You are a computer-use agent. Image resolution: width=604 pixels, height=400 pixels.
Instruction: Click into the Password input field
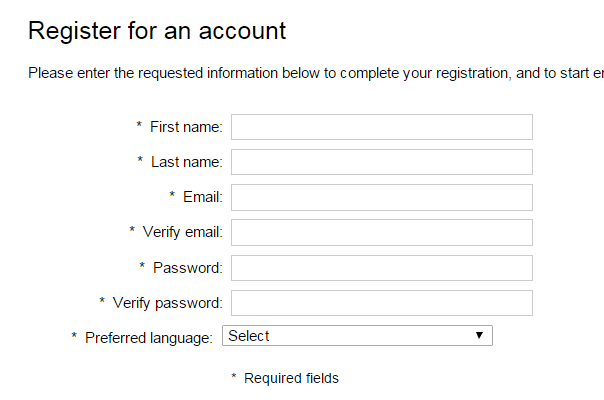click(381, 268)
